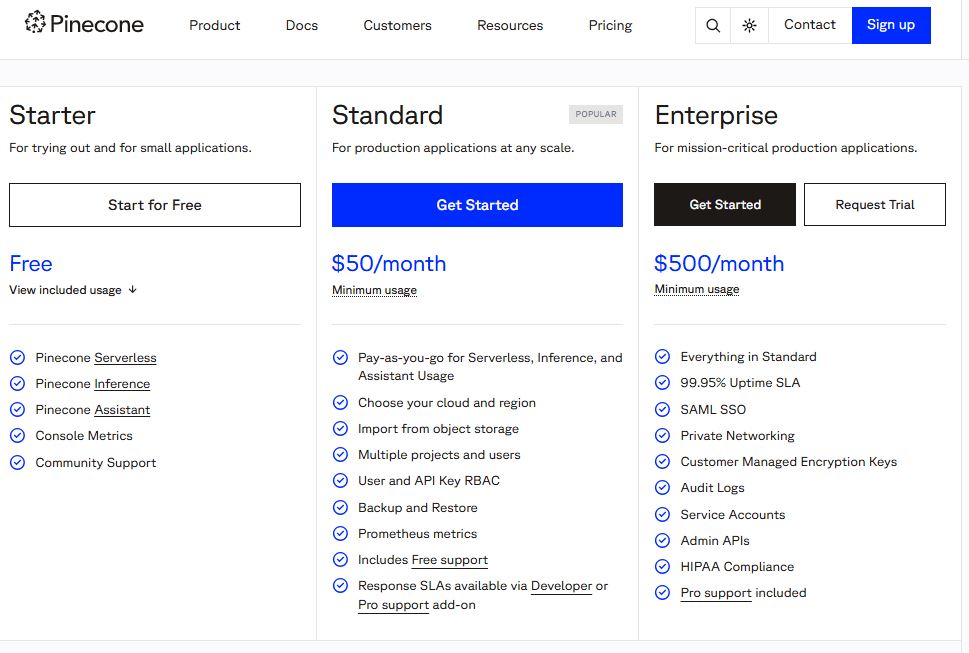Viewport: 969px width, 653px height.
Task: Click check icon beside Console Metrics
Action: (17, 436)
